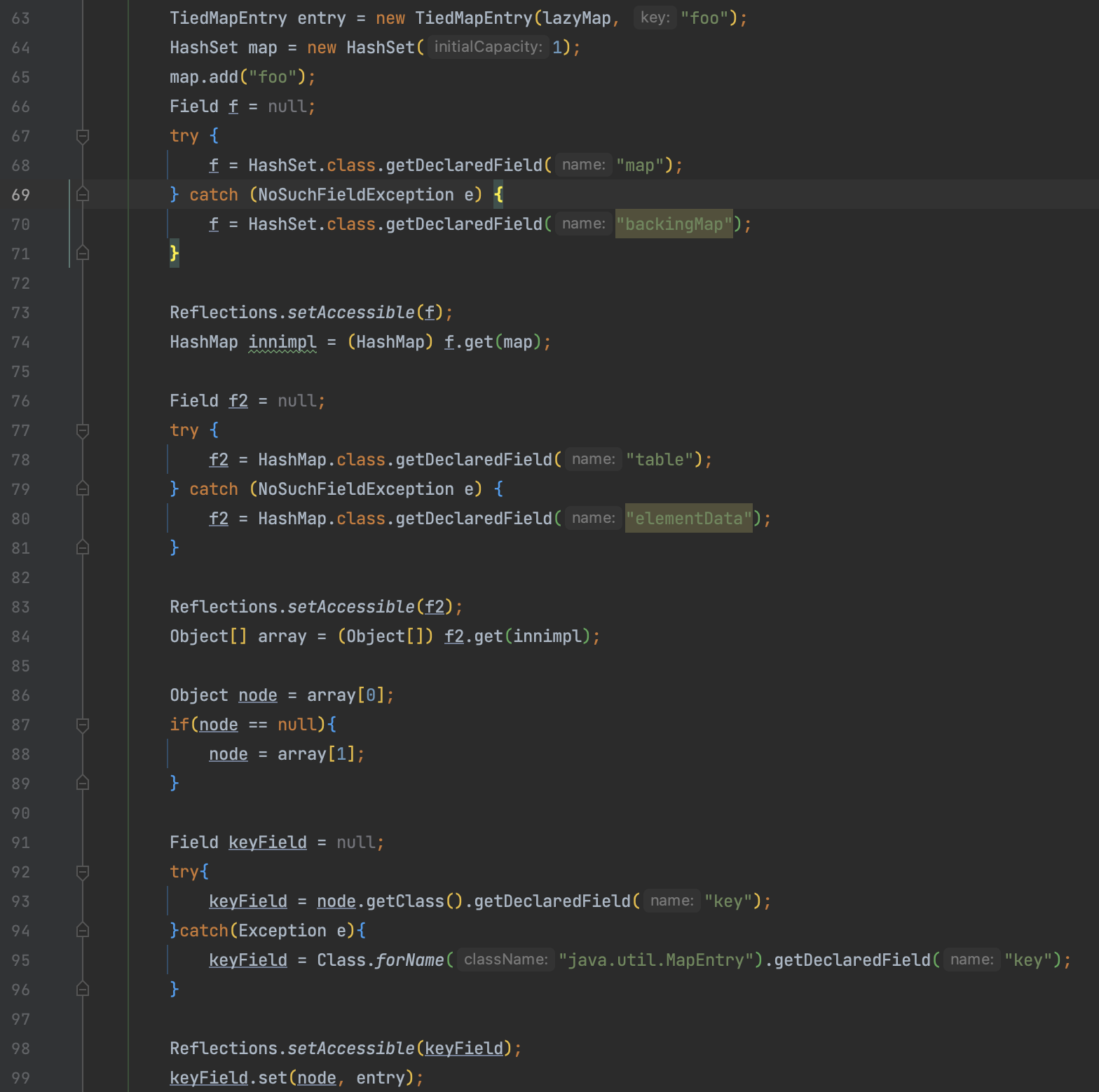The width and height of the screenshot is (1099, 1092).
Task: Click the initialCapacity parameter hint
Action: pyautogui.click(x=488, y=47)
